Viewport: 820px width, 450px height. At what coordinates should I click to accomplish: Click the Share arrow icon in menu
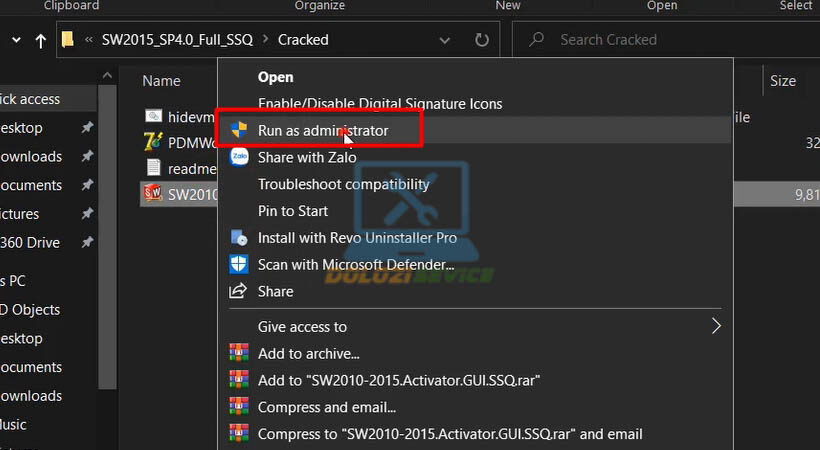click(x=239, y=292)
